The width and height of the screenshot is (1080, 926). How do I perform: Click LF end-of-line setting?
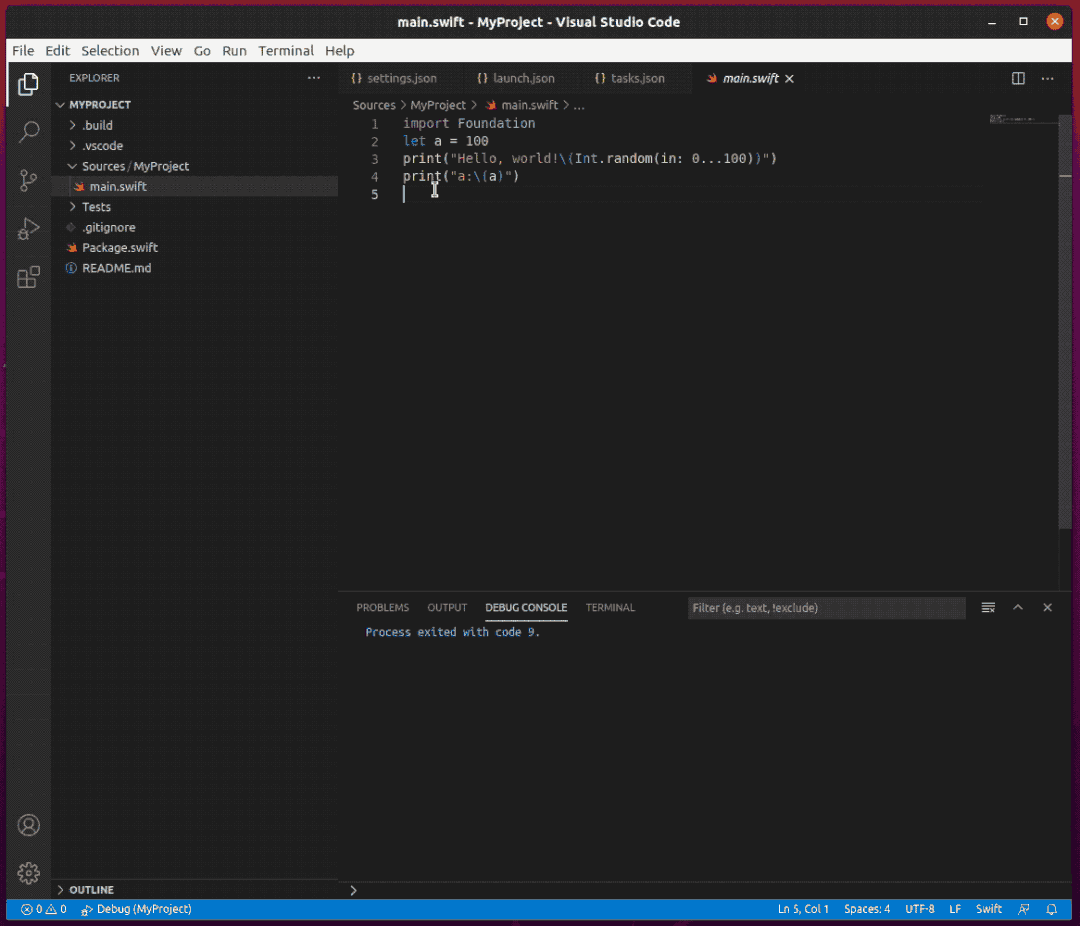955,909
